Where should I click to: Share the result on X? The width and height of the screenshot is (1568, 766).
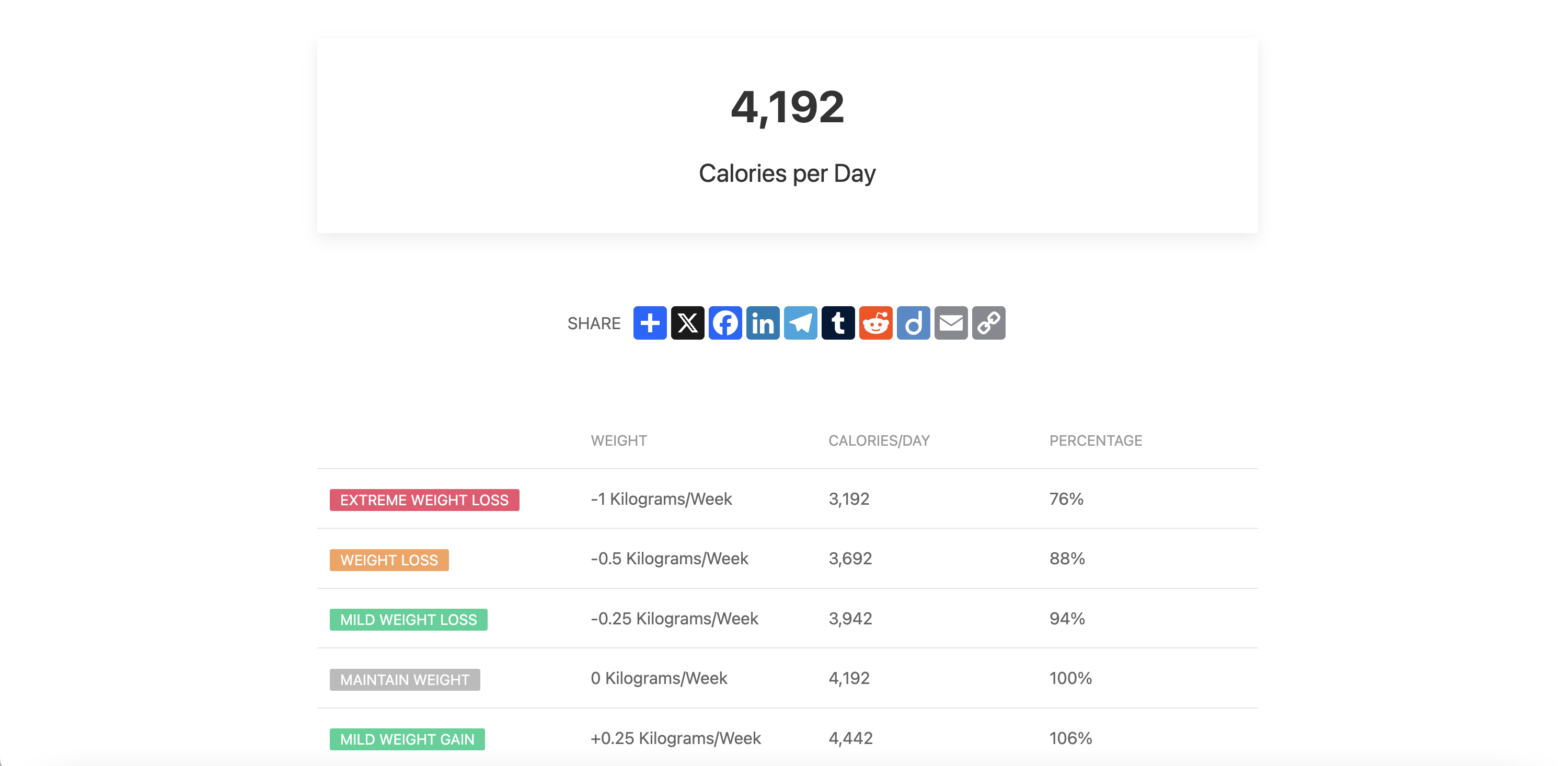pos(688,323)
